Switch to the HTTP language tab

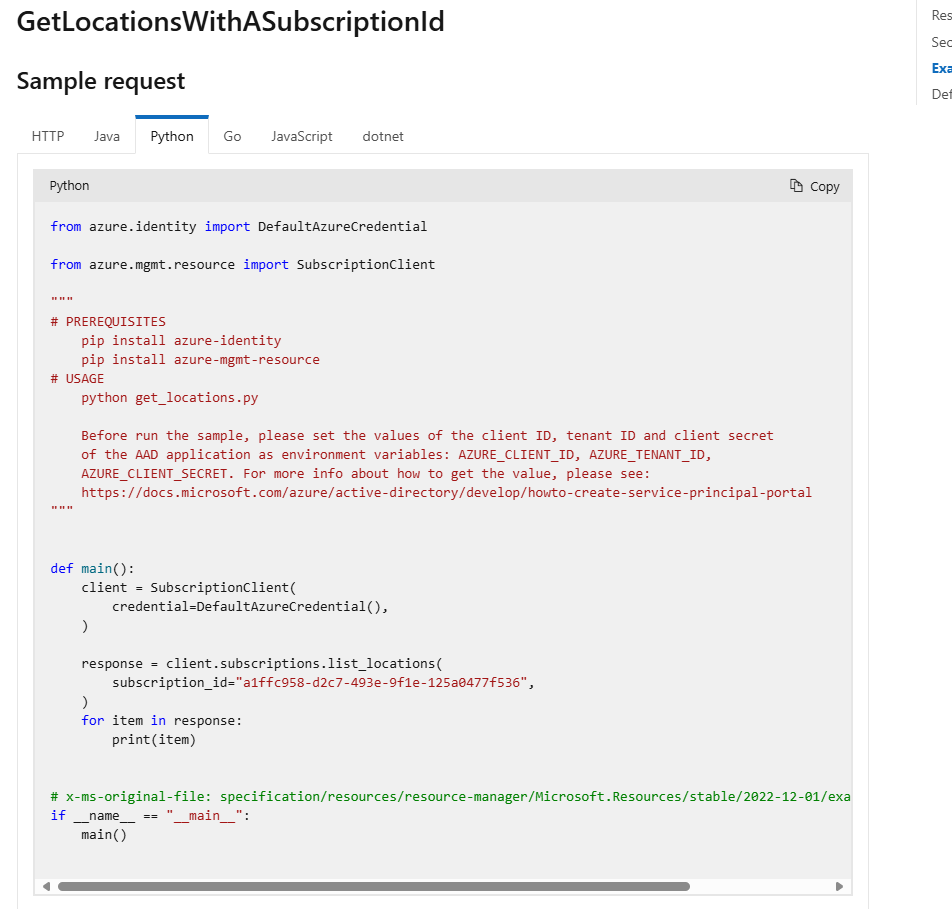pyautogui.click(x=47, y=136)
